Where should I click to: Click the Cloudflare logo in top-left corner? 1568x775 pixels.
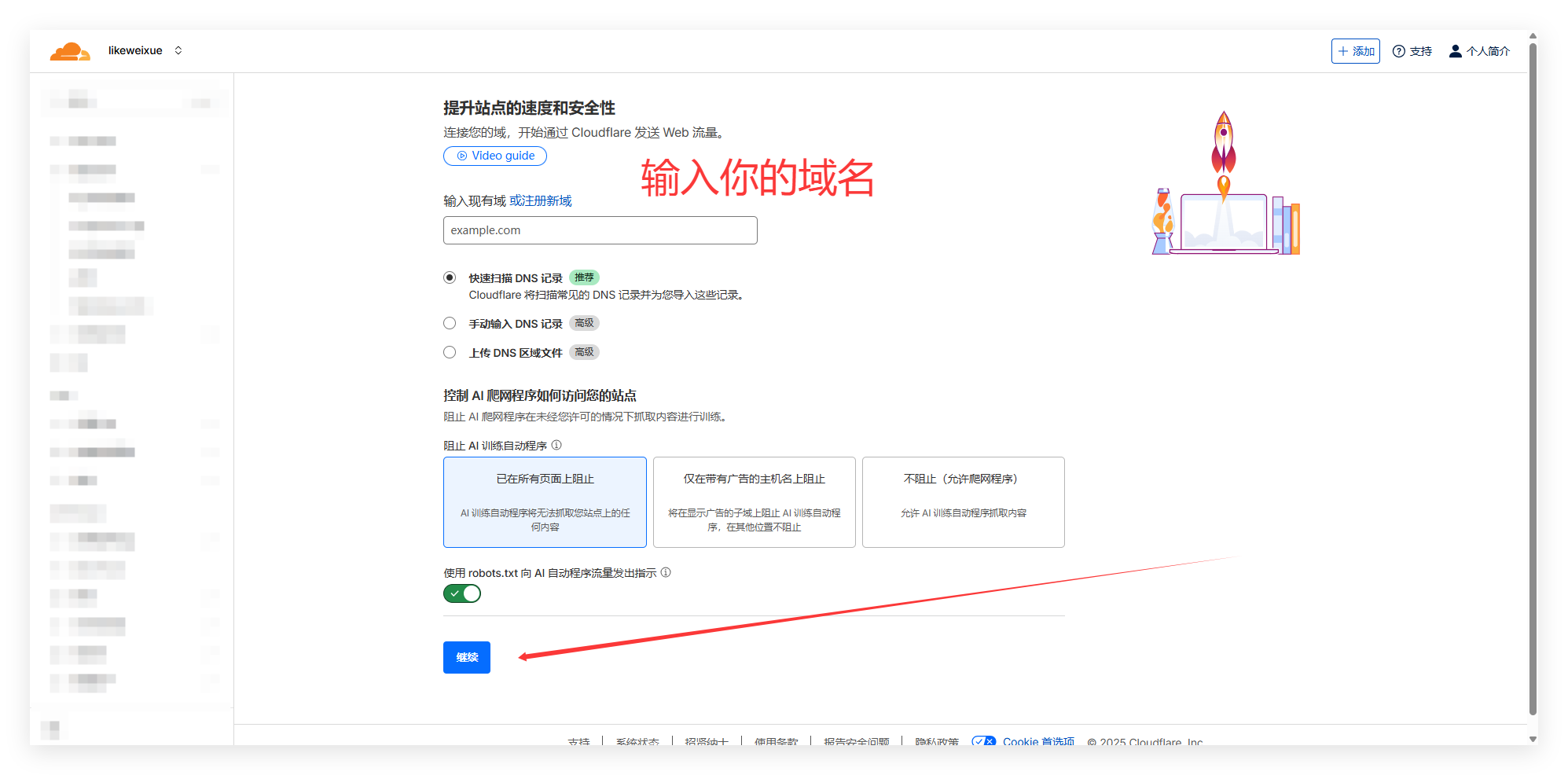tap(70, 50)
